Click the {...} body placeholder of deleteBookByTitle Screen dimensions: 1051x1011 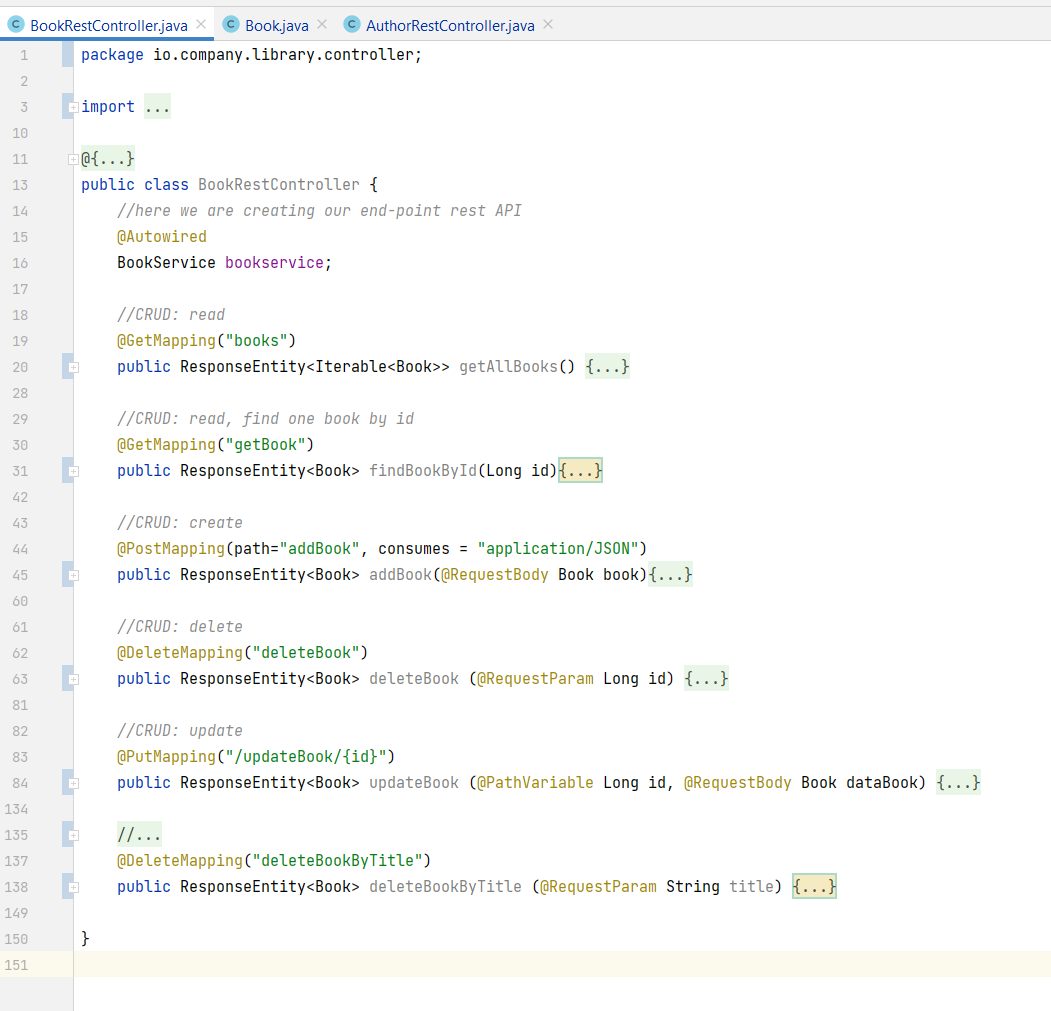(x=814, y=886)
